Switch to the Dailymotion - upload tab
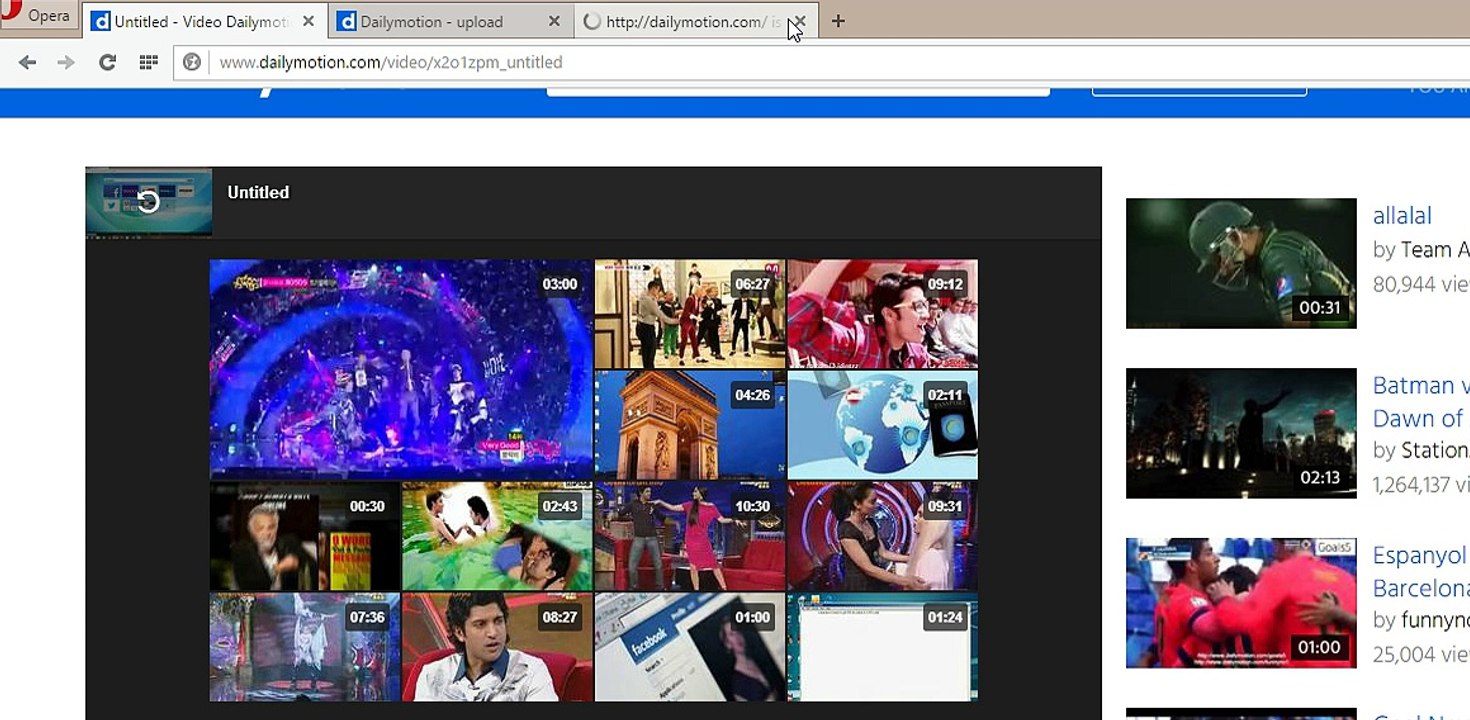This screenshot has width=1470, height=720. click(x=450, y=21)
